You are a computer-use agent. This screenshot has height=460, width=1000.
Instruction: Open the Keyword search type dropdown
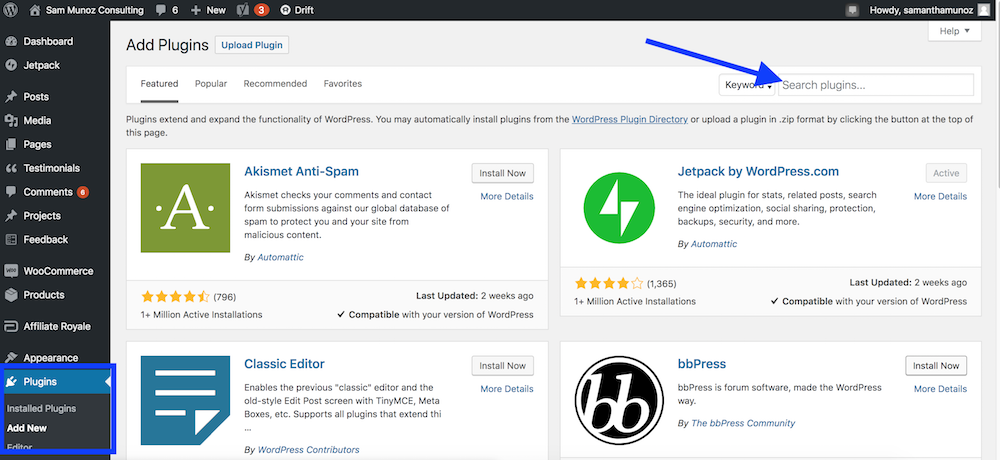tap(747, 85)
